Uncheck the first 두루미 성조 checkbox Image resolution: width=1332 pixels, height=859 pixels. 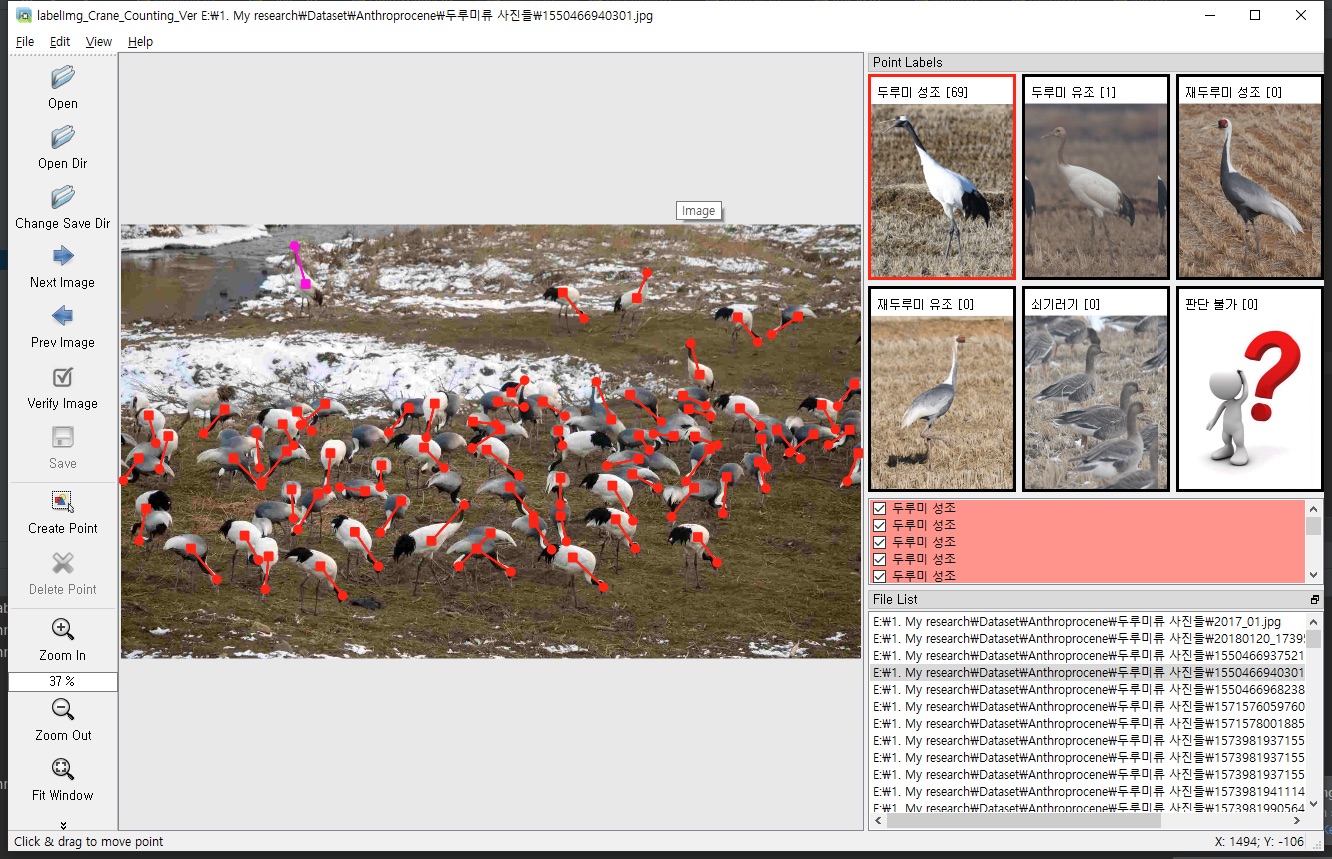[880, 508]
